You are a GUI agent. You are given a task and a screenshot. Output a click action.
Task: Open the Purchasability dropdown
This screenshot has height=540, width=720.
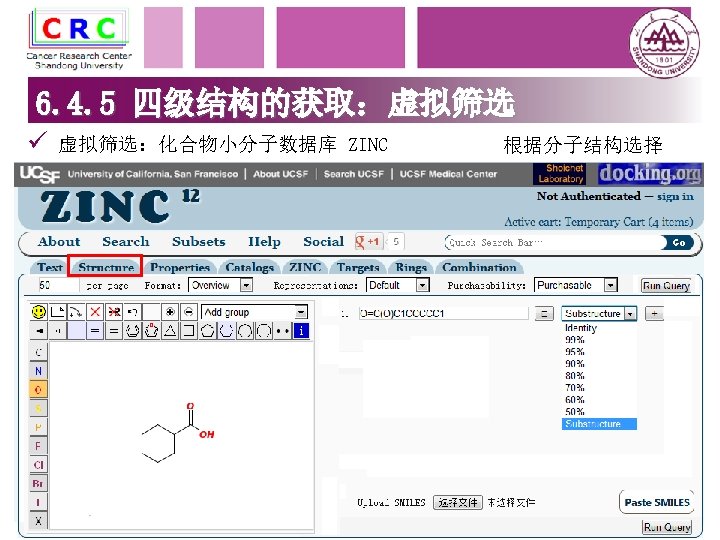[x=575, y=285]
